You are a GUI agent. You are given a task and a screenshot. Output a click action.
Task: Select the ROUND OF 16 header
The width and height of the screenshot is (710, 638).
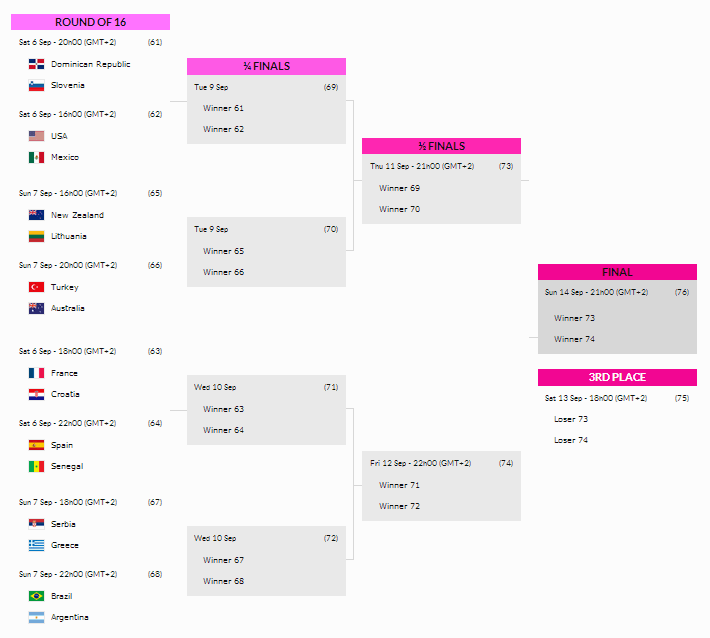tap(90, 22)
